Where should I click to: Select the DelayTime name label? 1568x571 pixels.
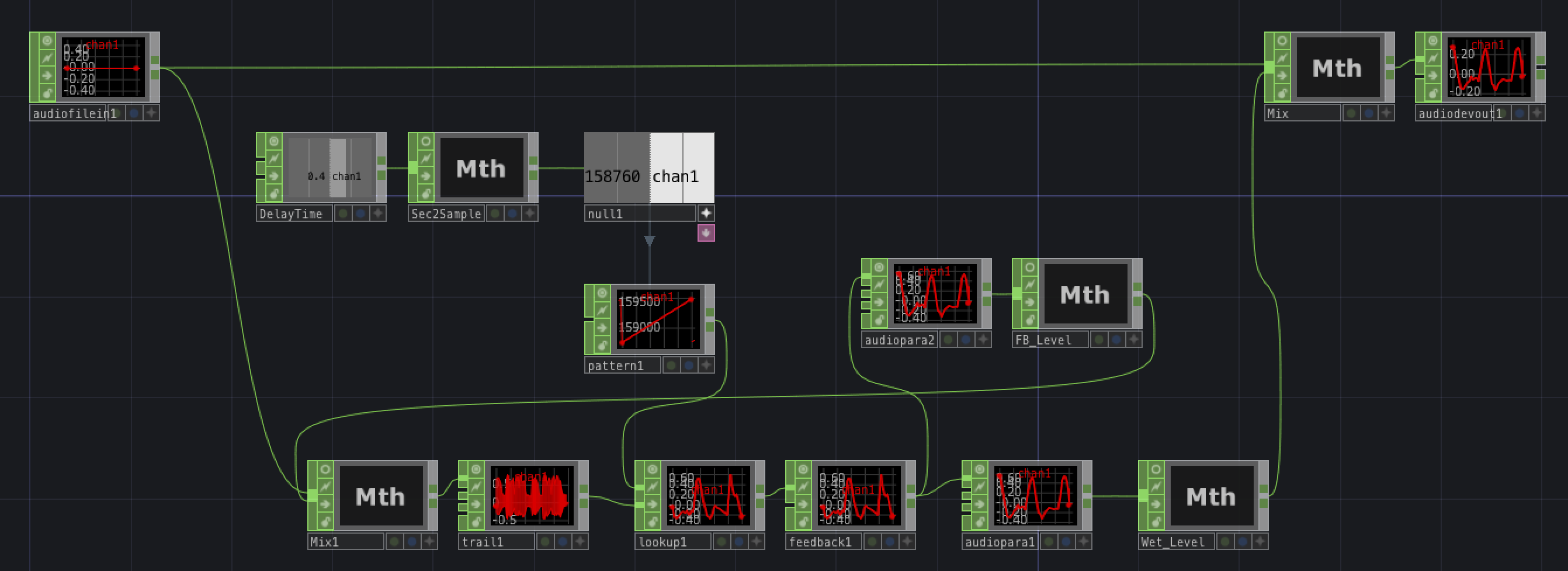(294, 214)
